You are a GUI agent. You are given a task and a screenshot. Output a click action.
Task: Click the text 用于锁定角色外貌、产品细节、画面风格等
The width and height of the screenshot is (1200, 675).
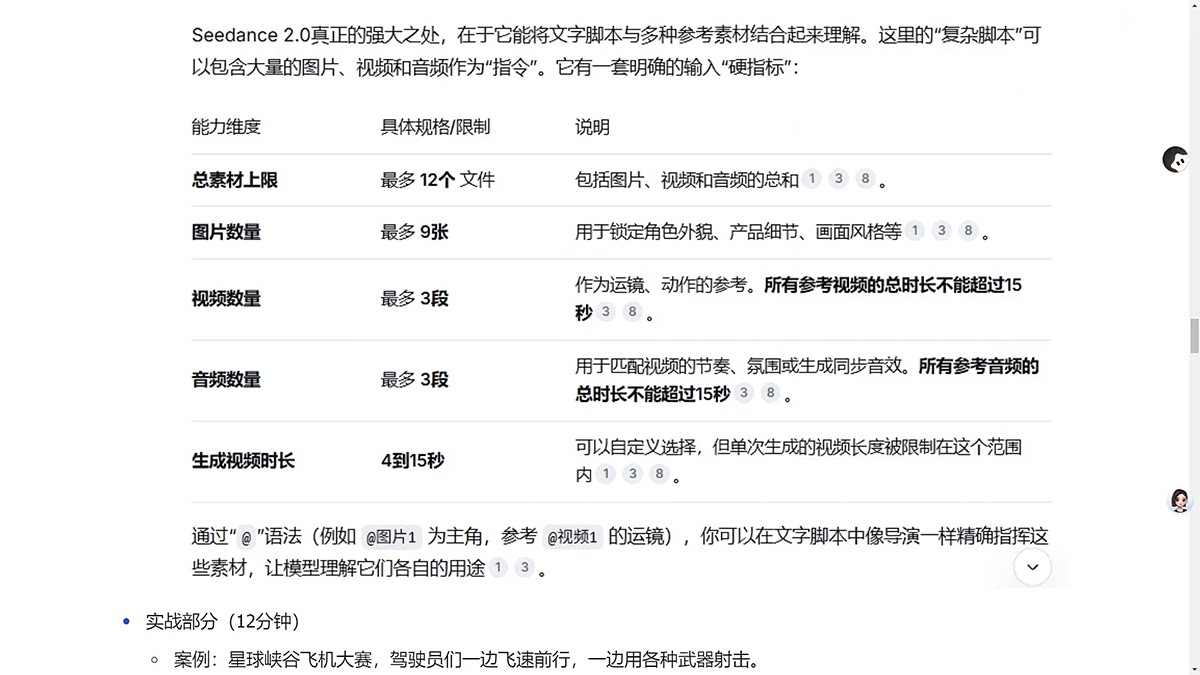[x=738, y=232]
